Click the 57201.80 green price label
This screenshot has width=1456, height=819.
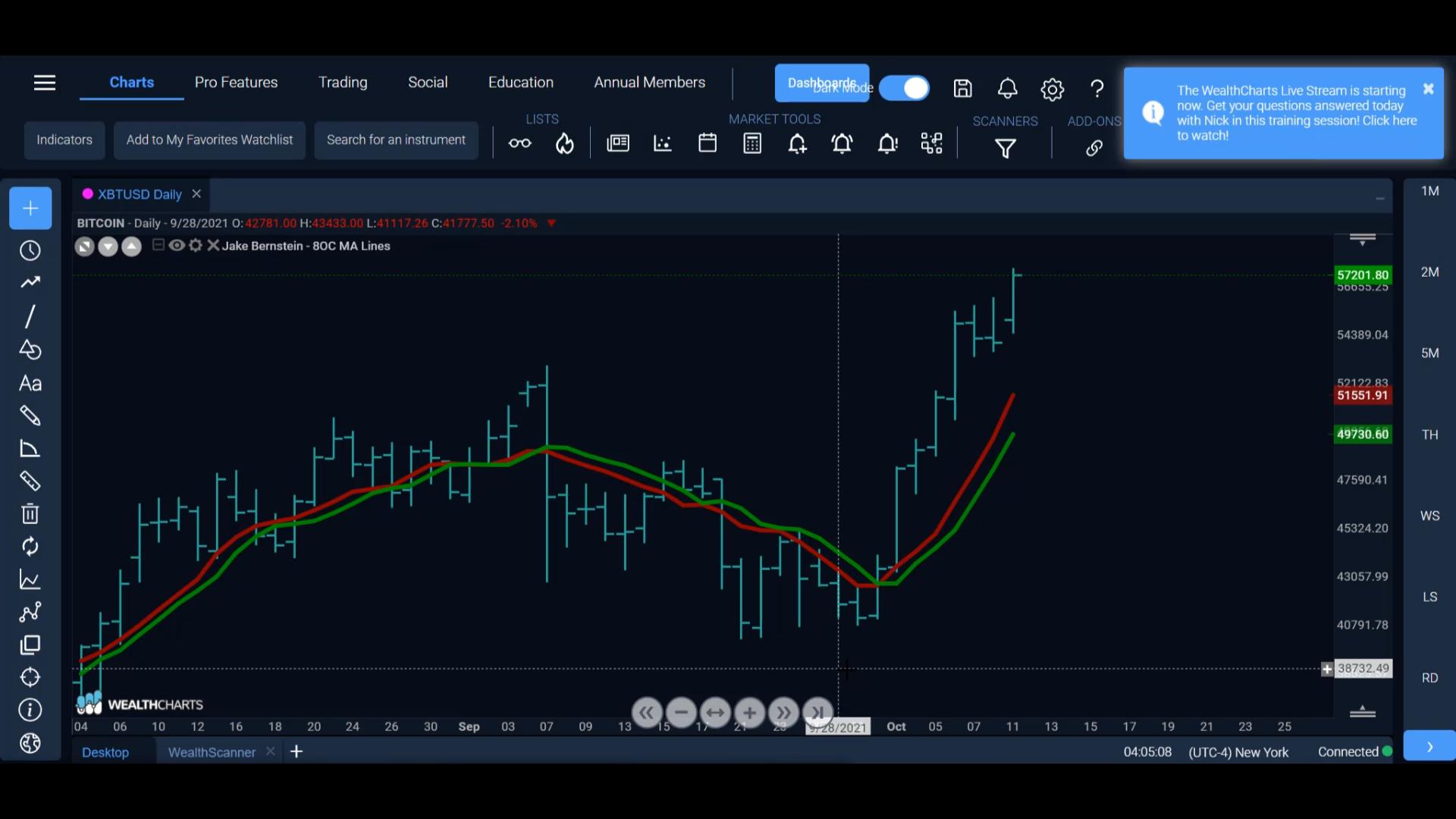click(1363, 275)
